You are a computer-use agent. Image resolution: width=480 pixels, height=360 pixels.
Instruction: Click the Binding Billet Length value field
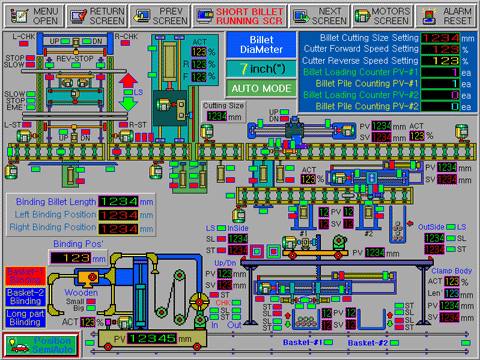click(118, 202)
